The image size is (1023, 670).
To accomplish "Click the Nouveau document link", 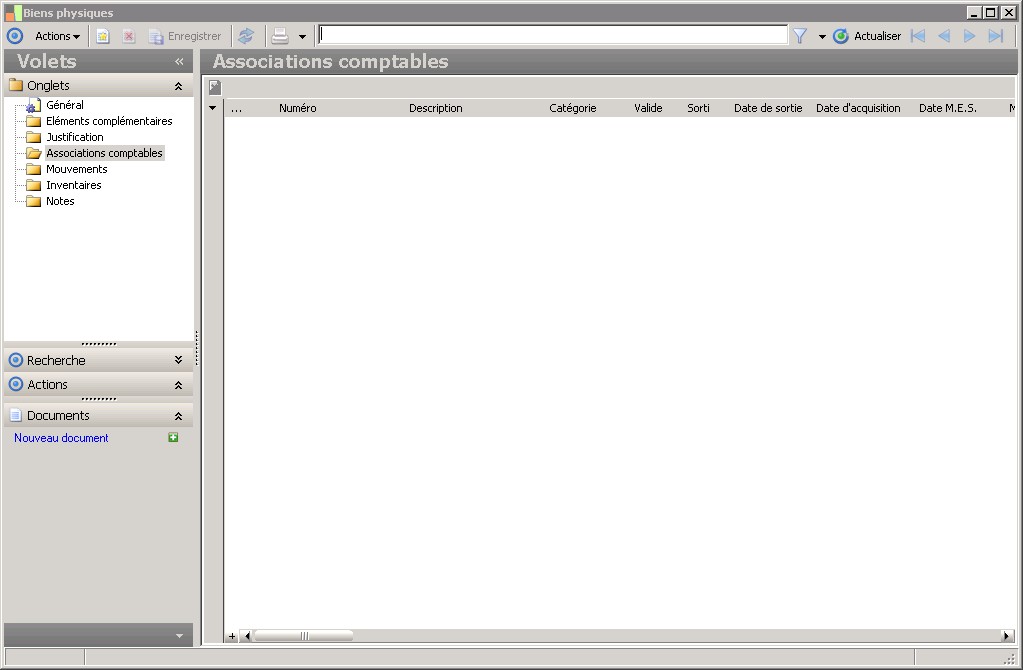I will 61,438.
